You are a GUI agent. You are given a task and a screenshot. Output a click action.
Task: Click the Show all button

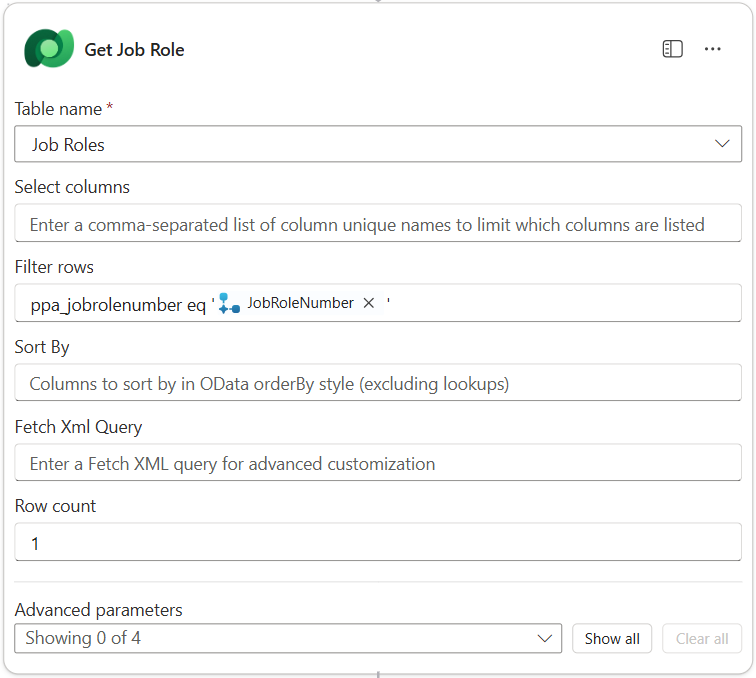tap(612, 639)
